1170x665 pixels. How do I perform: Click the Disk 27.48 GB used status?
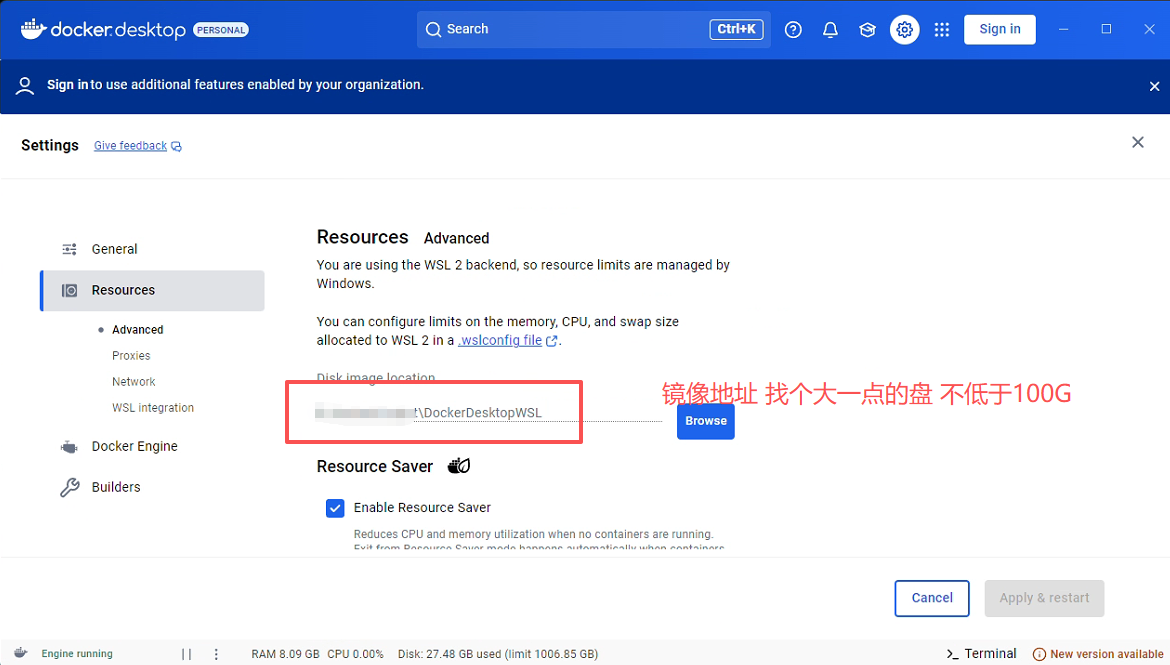click(498, 654)
